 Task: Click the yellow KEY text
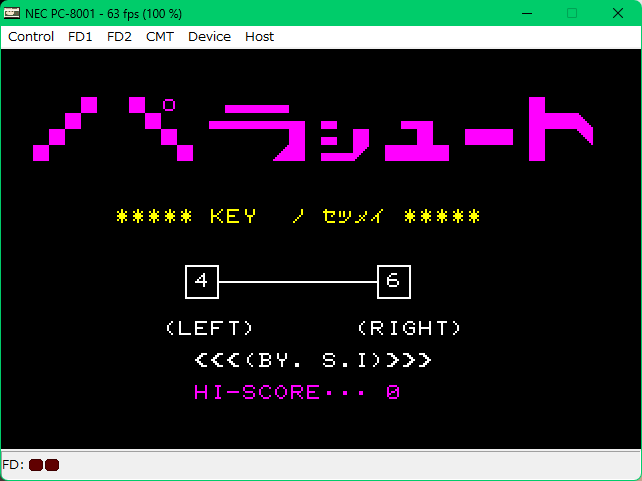tap(233, 216)
